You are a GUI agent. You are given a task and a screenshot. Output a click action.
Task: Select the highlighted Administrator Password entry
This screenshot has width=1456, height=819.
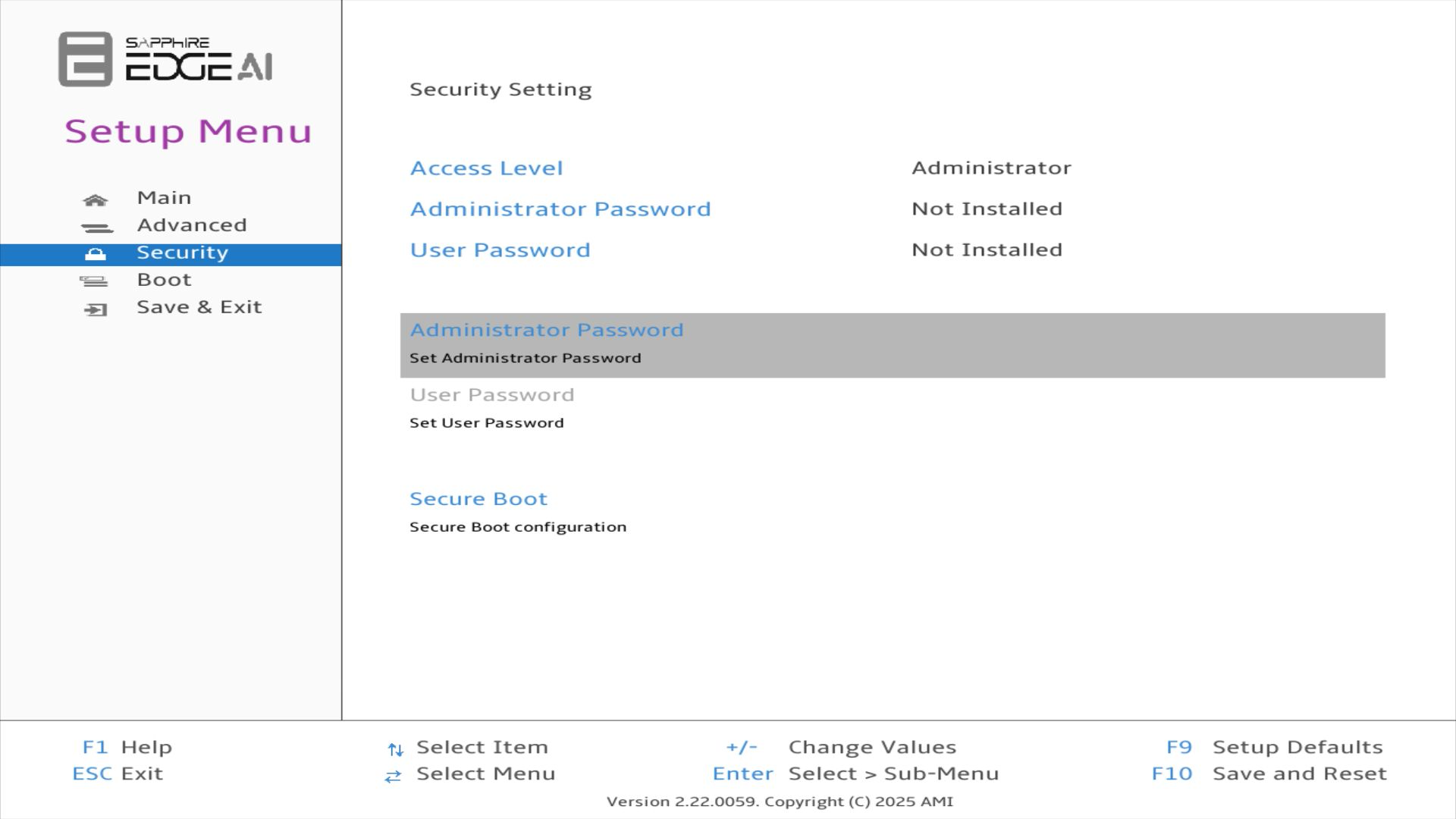click(x=546, y=331)
